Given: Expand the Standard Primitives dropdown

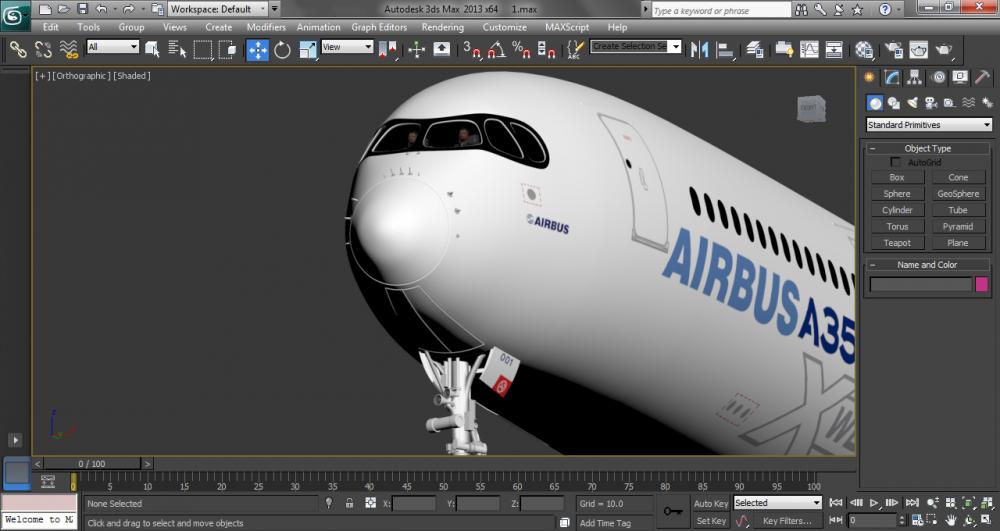Looking at the screenshot, I should tap(929, 125).
